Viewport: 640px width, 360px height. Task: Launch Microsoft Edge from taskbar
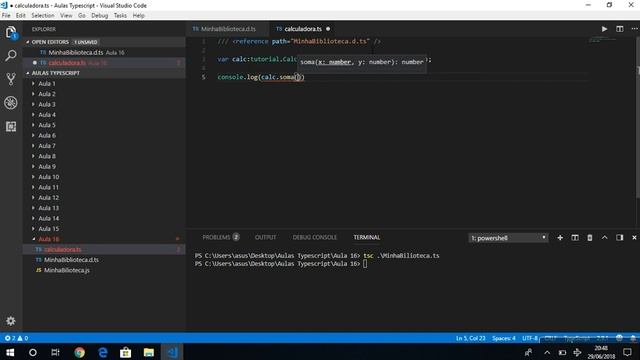(x=103, y=352)
